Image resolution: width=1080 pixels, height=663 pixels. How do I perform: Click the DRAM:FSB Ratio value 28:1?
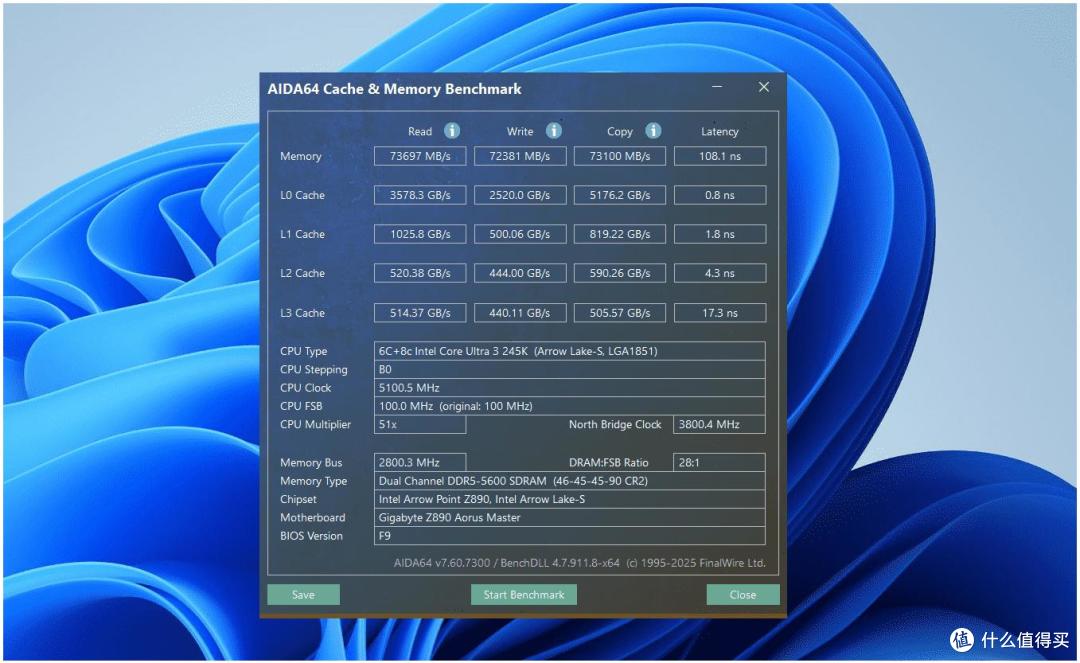pos(720,463)
